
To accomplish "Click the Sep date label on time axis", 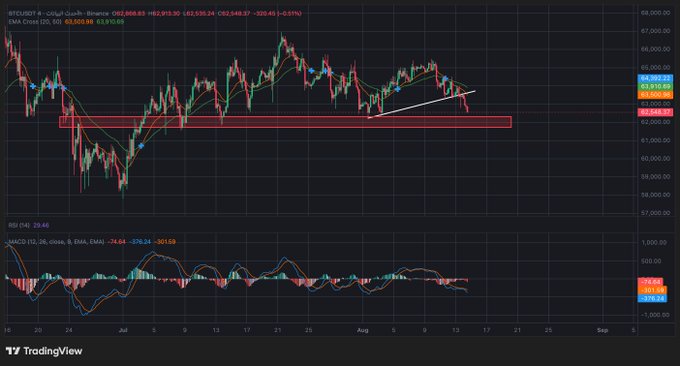I will tap(602, 330).
